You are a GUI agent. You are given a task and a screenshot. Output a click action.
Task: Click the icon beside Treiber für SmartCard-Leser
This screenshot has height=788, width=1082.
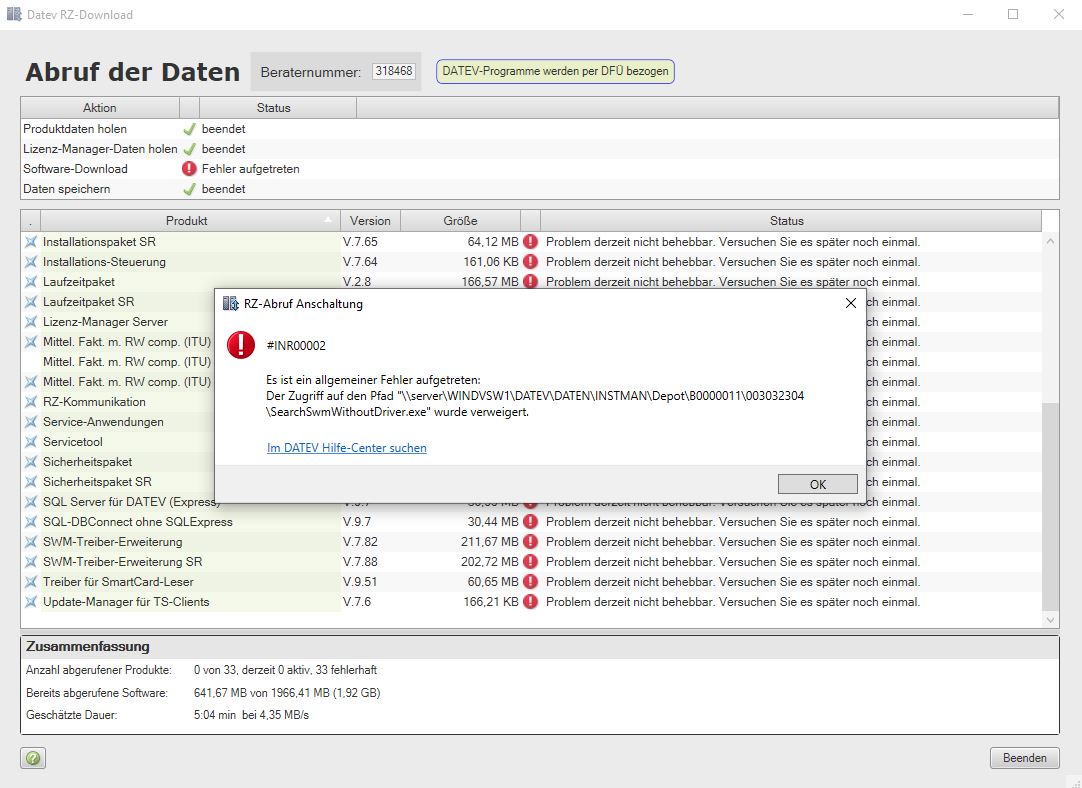click(31, 582)
